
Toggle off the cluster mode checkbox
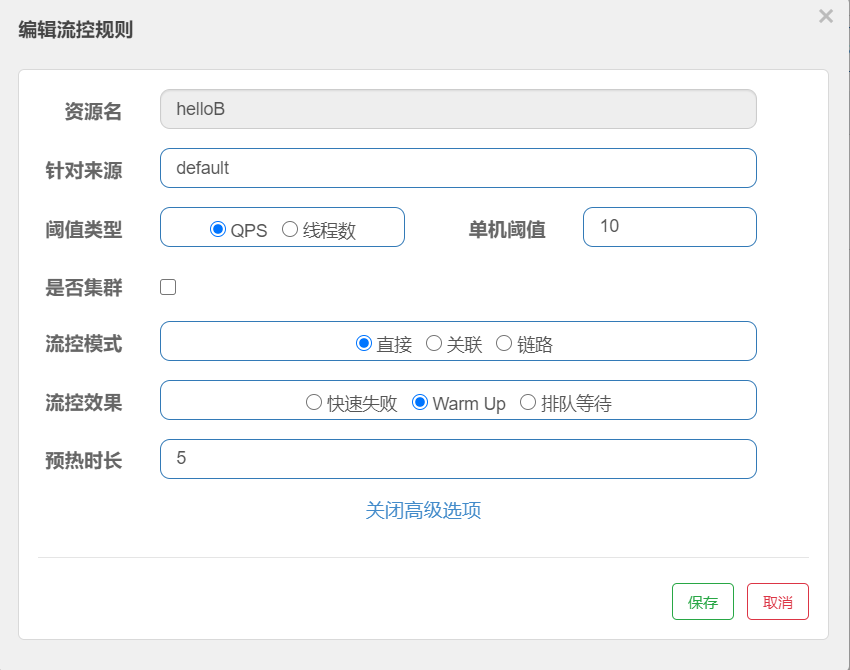pos(167,287)
